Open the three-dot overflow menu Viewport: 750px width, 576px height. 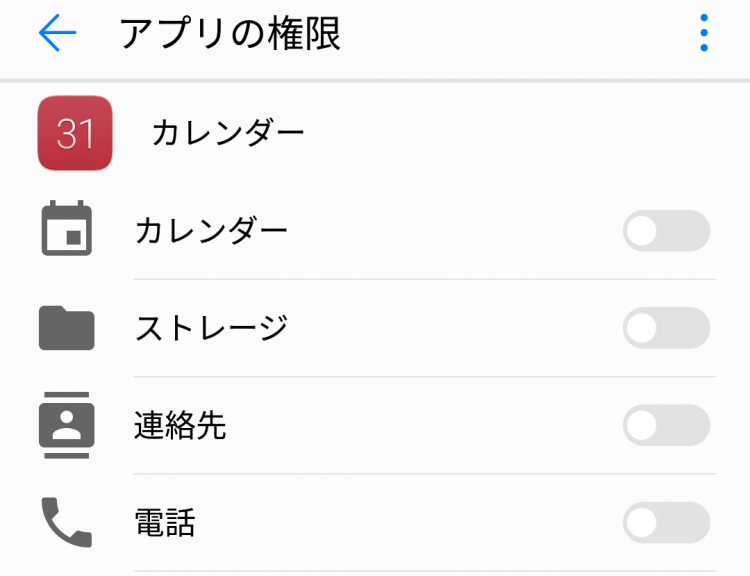coord(704,33)
